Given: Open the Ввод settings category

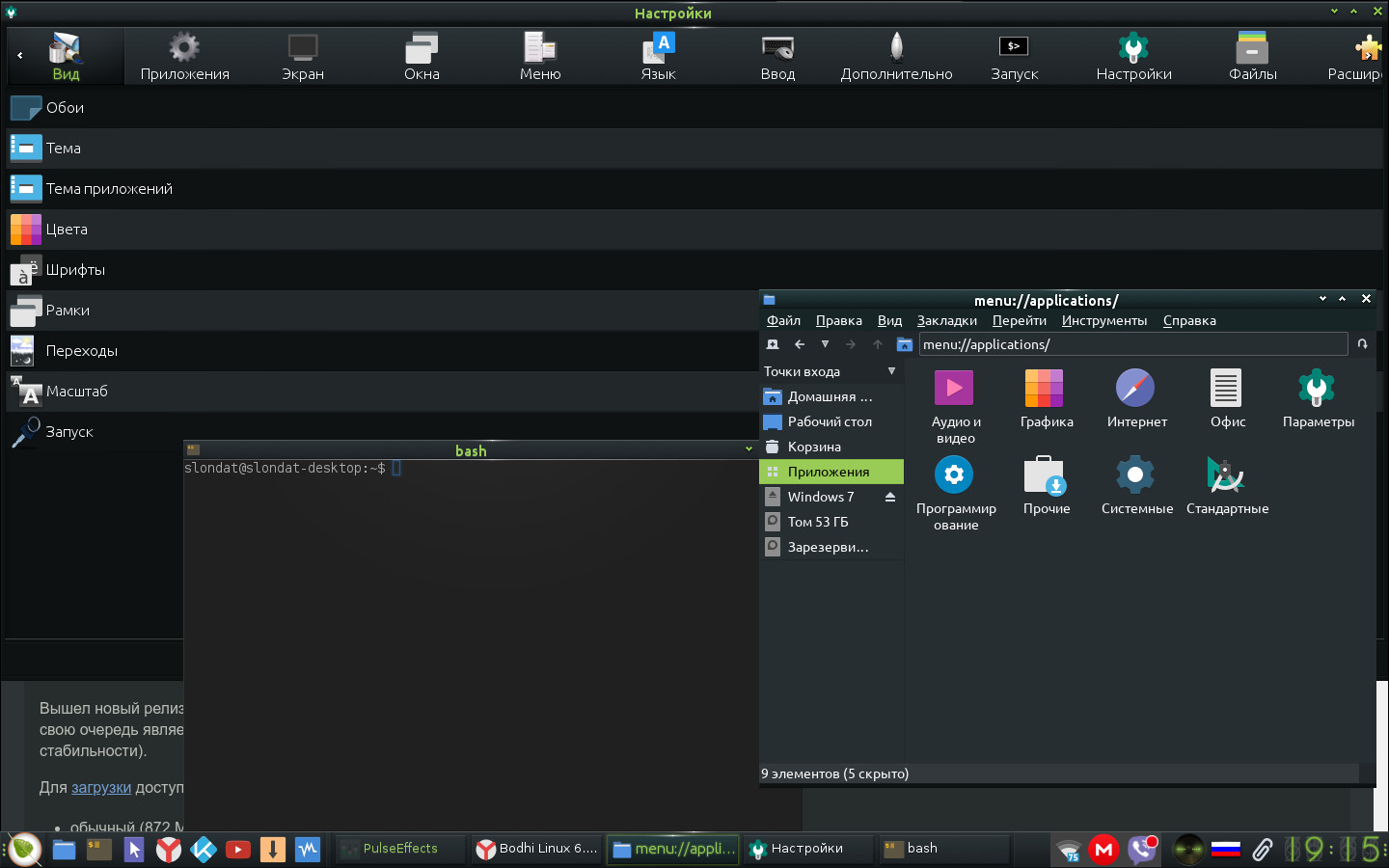Looking at the screenshot, I should 777,56.
